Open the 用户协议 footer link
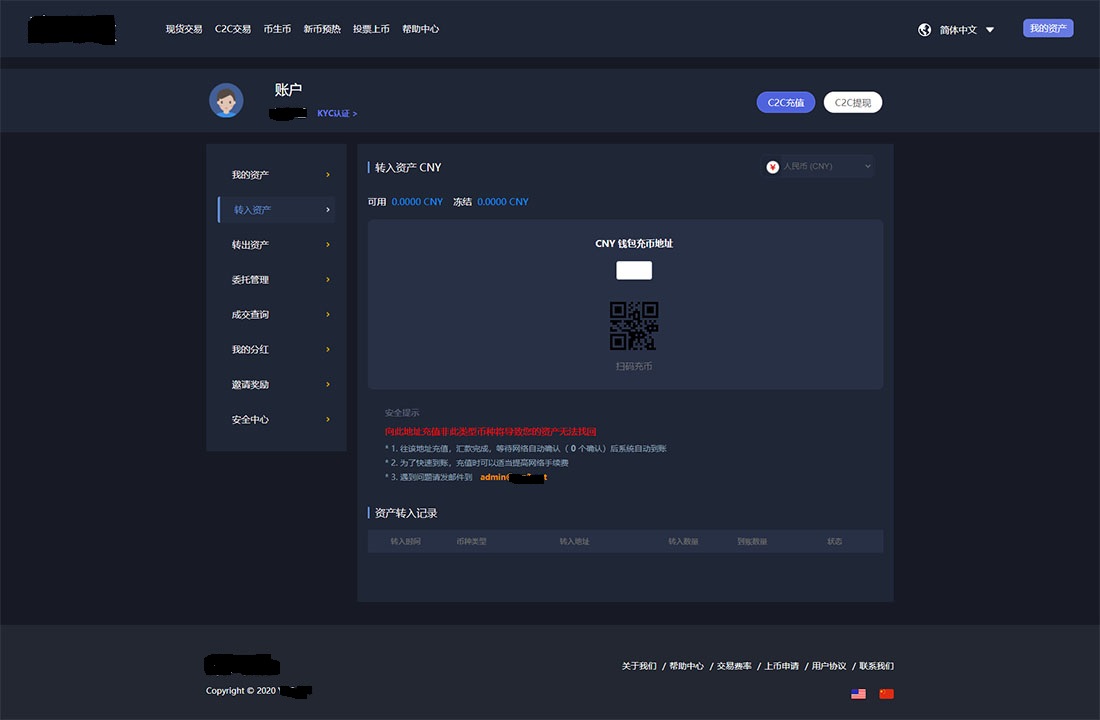The height and width of the screenshot is (720, 1100). [x=829, y=666]
